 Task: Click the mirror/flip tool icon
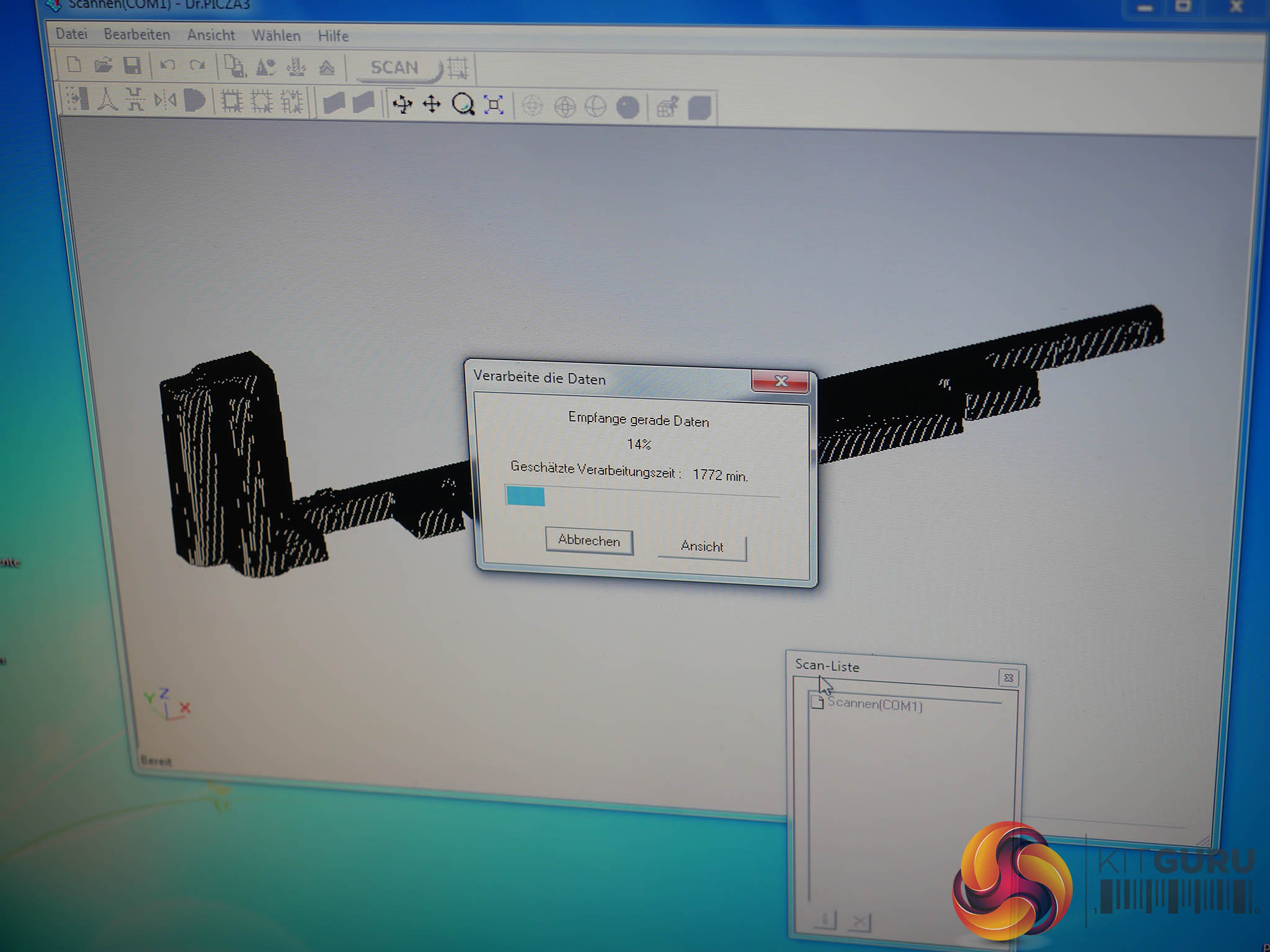pos(165,100)
